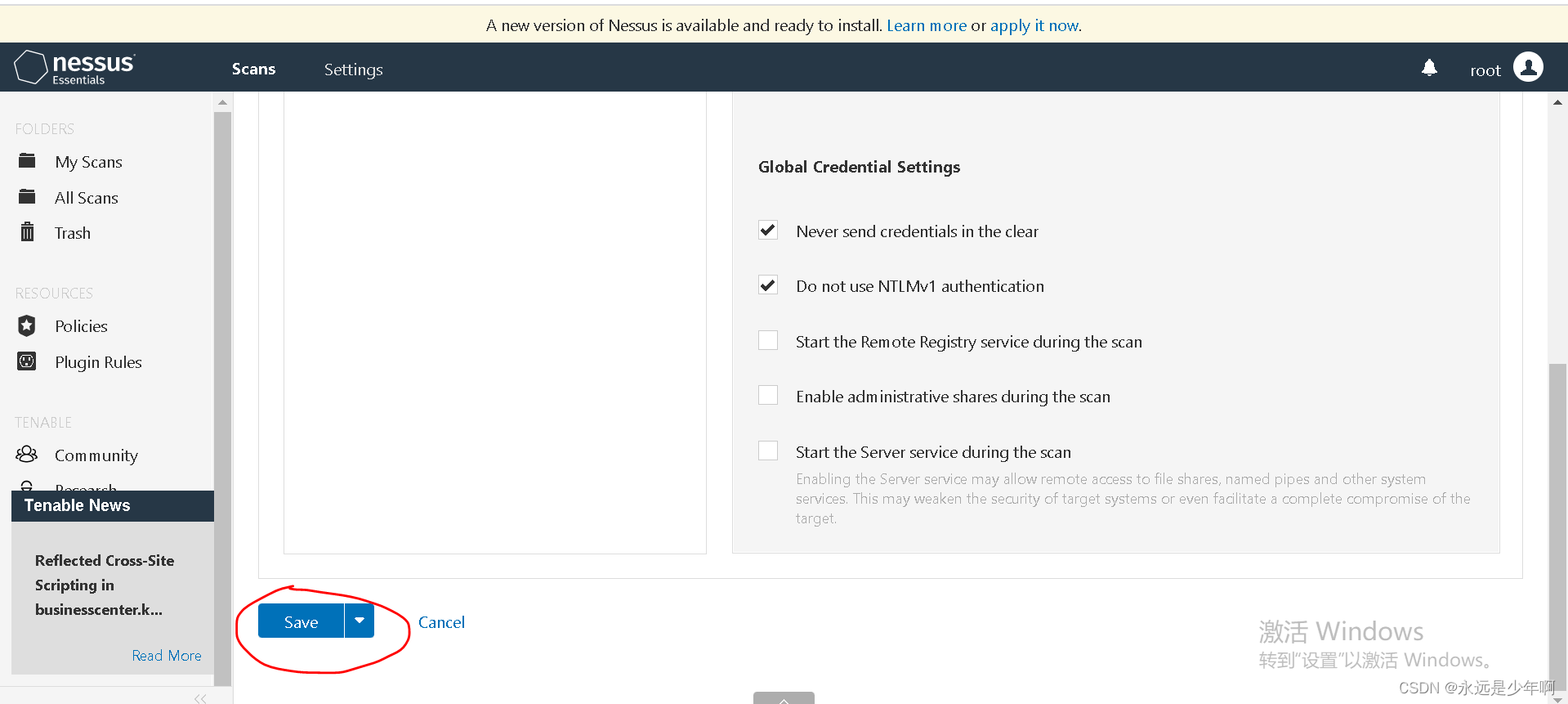Click the Save button

point(301,621)
